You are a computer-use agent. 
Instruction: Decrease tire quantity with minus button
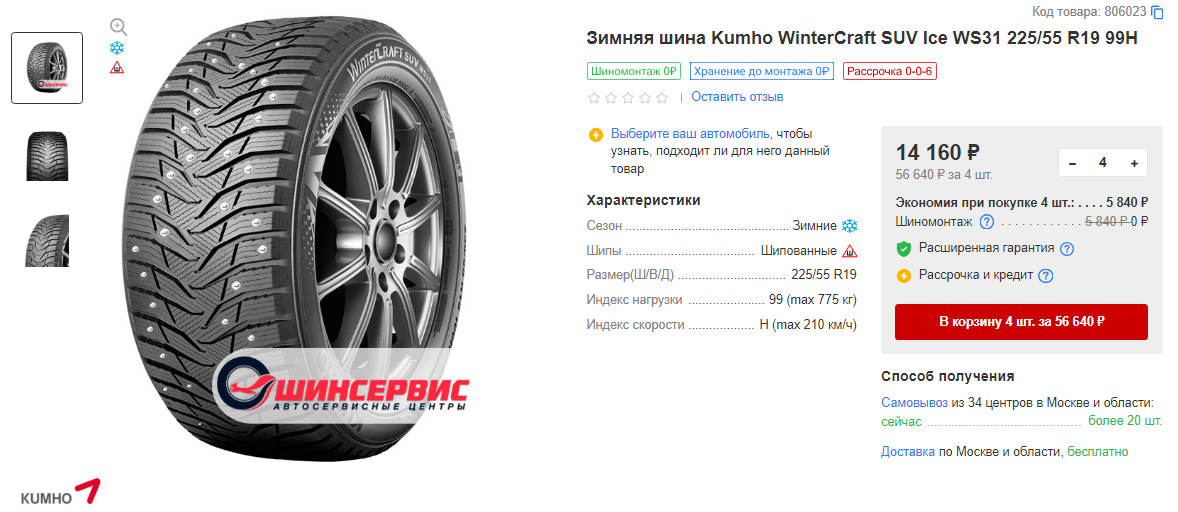[x=1072, y=163]
